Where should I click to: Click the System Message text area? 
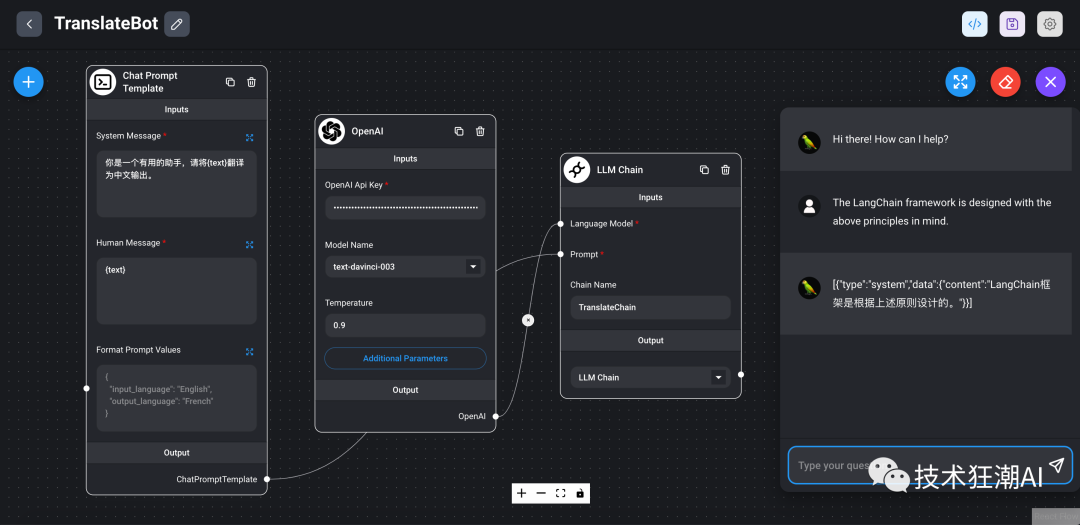coord(176,184)
